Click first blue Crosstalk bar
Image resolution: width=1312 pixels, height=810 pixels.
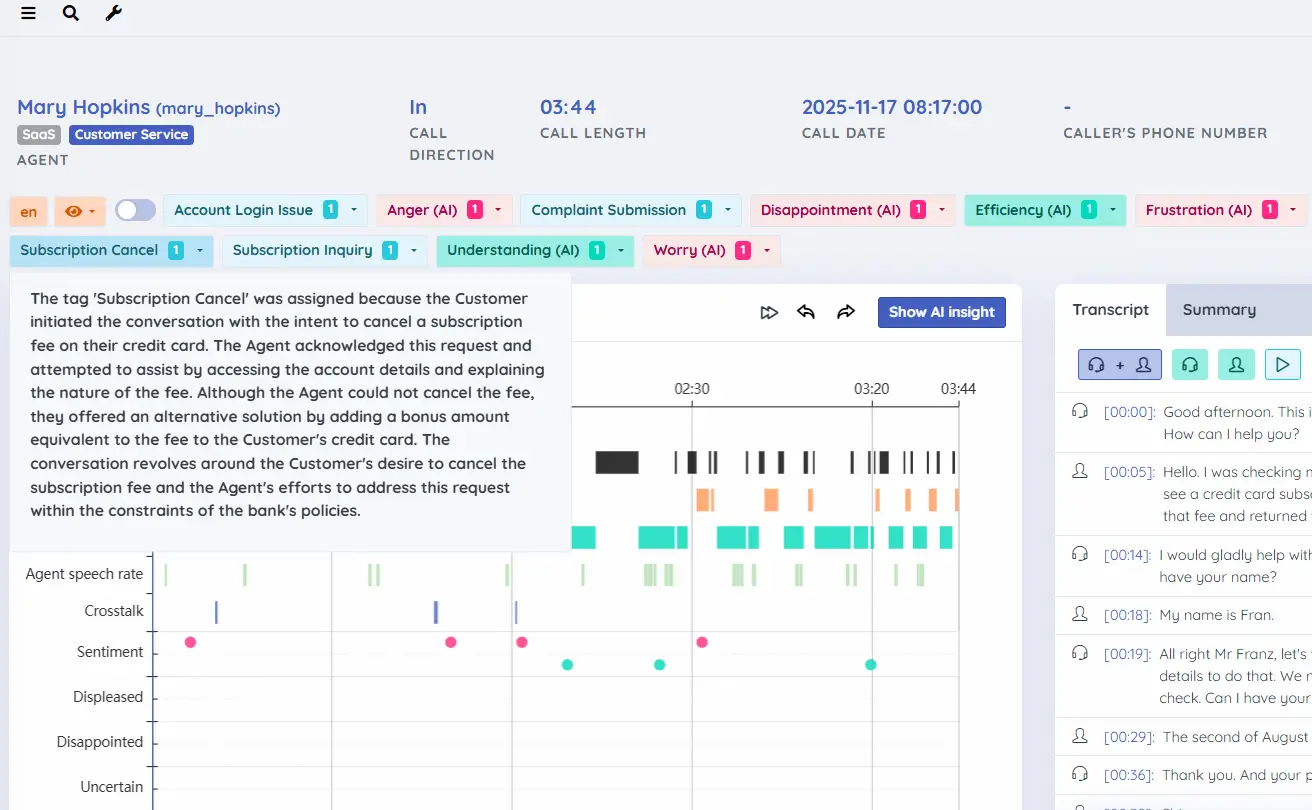216,612
